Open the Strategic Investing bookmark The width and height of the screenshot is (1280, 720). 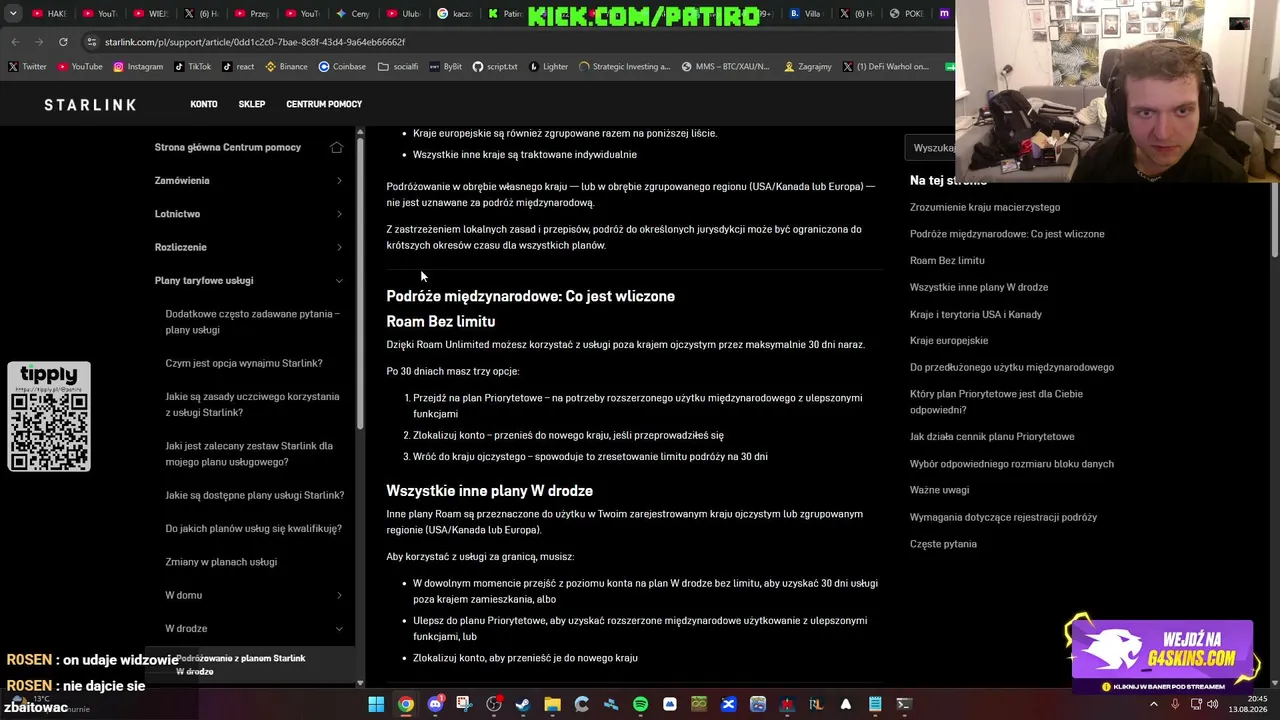click(624, 67)
